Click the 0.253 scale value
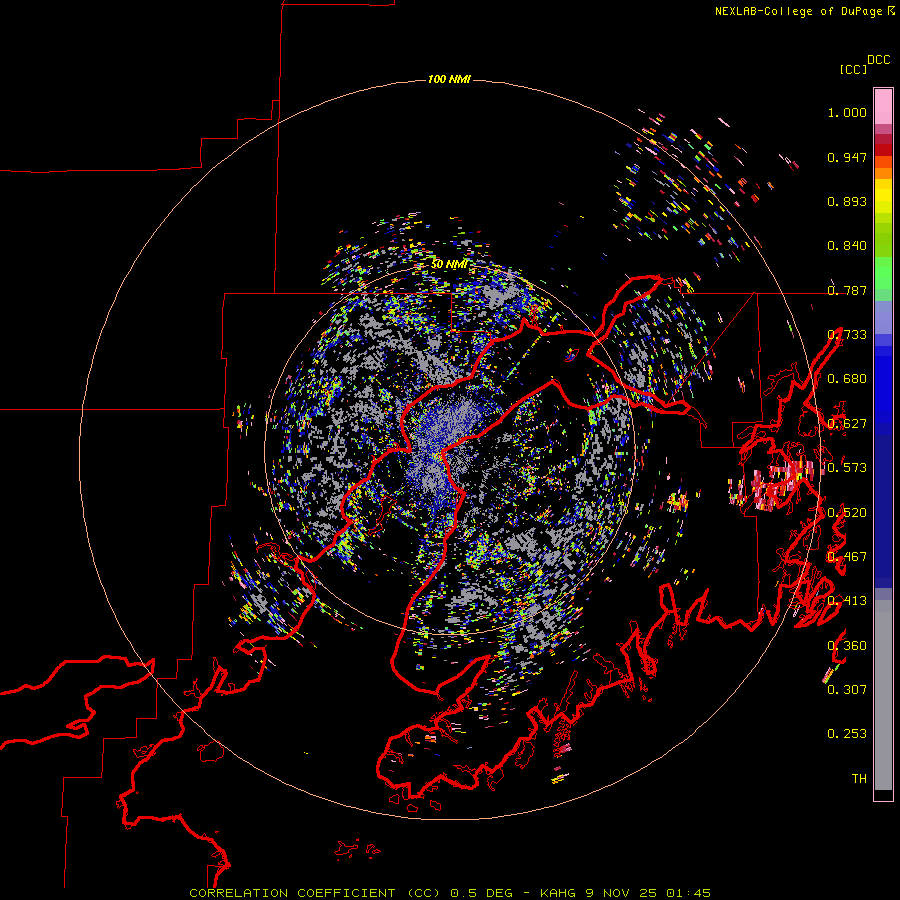Screen dimensions: 900x900 point(847,734)
